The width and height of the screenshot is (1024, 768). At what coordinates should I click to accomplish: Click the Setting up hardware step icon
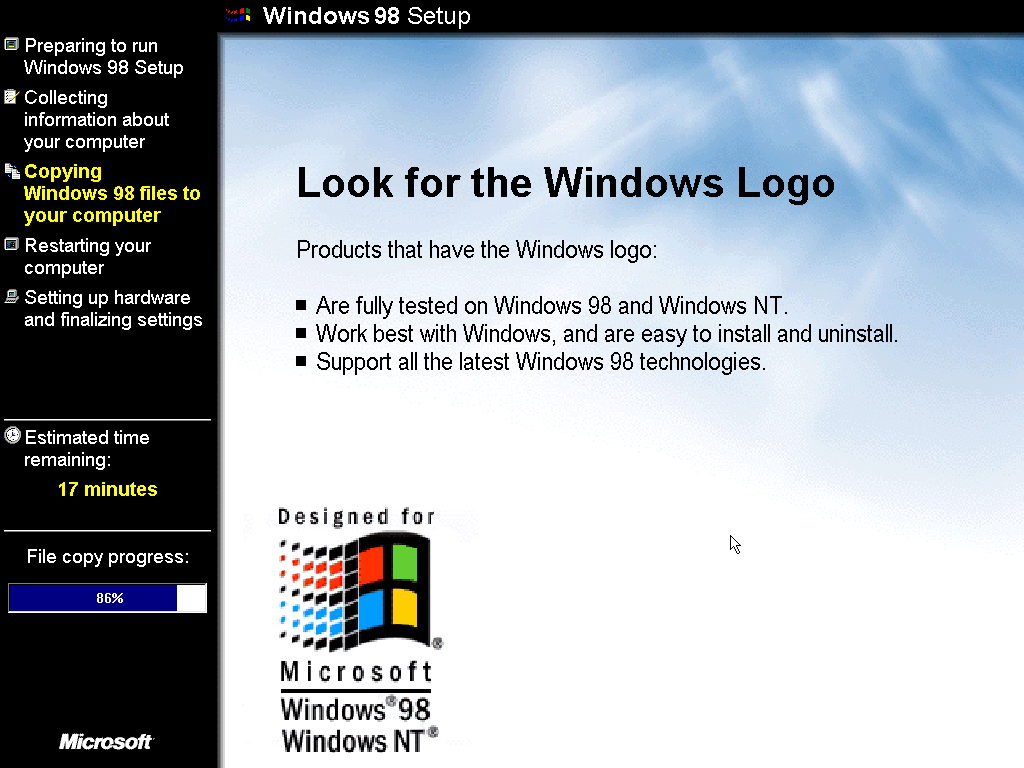[x=11, y=297]
